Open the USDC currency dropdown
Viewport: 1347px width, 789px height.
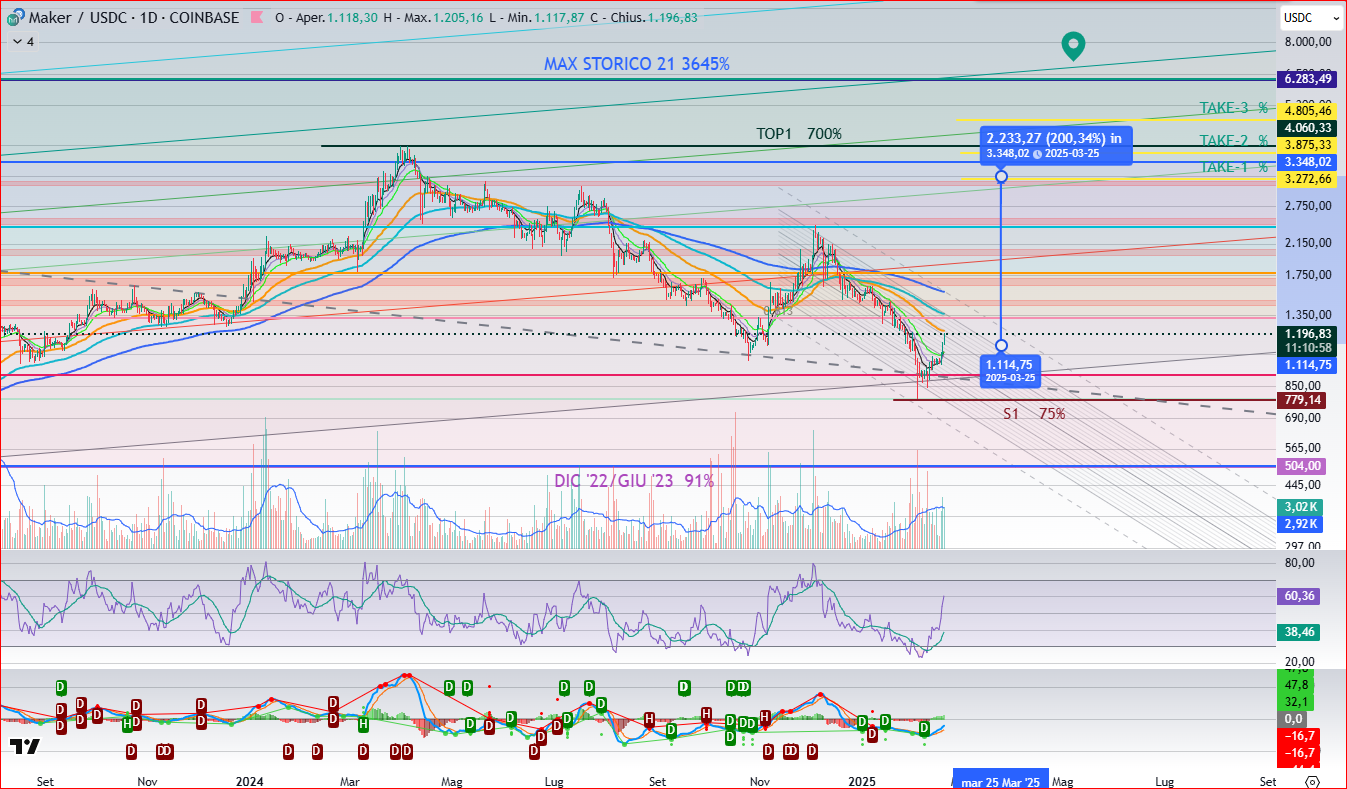point(1310,17)
